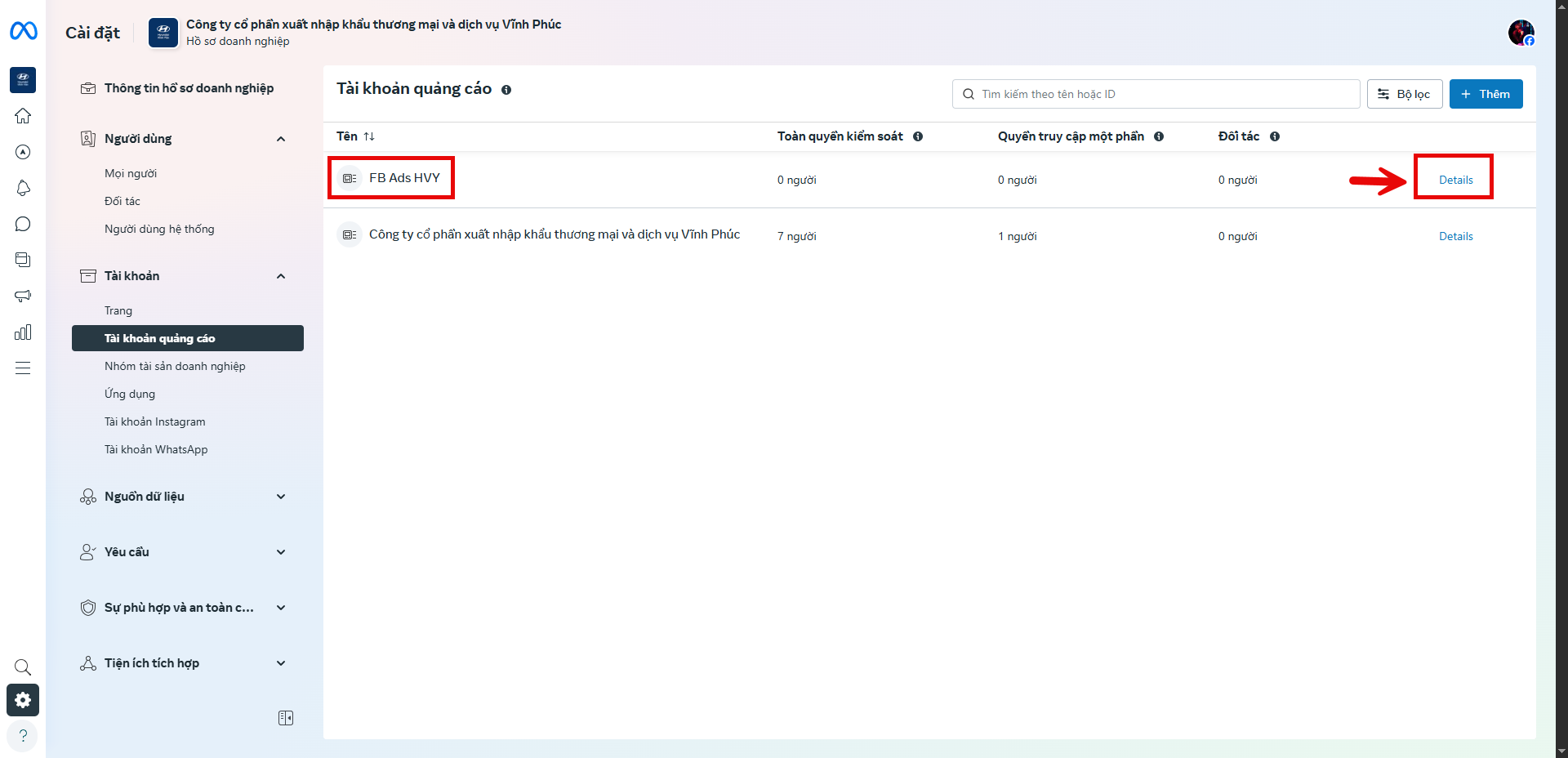Open Details link for FB Ads HVY
1568x758 pixels.
click(x=1455, y=180)
